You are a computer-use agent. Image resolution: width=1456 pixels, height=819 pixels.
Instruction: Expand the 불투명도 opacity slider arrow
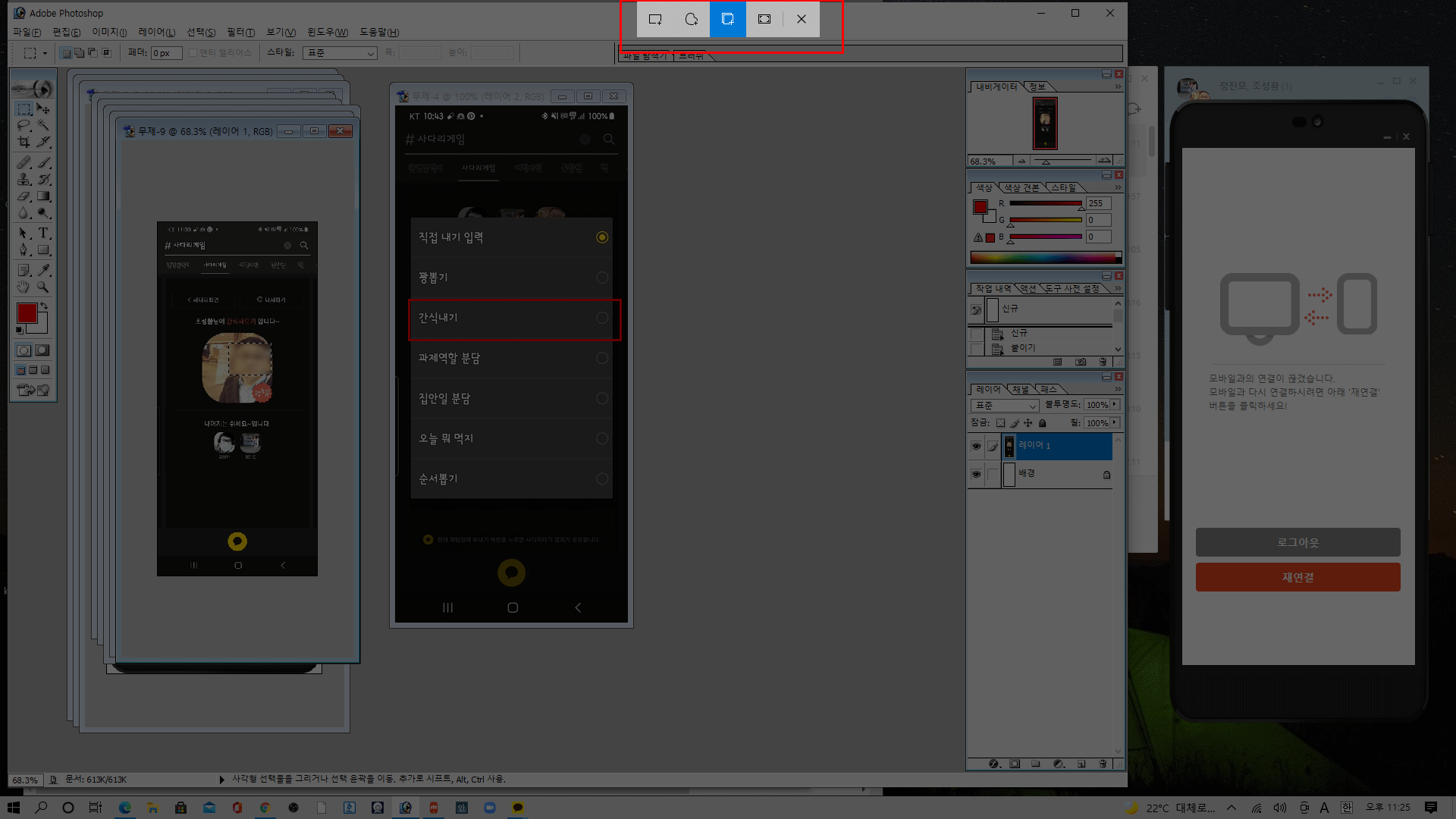[x=1115, y=405]
